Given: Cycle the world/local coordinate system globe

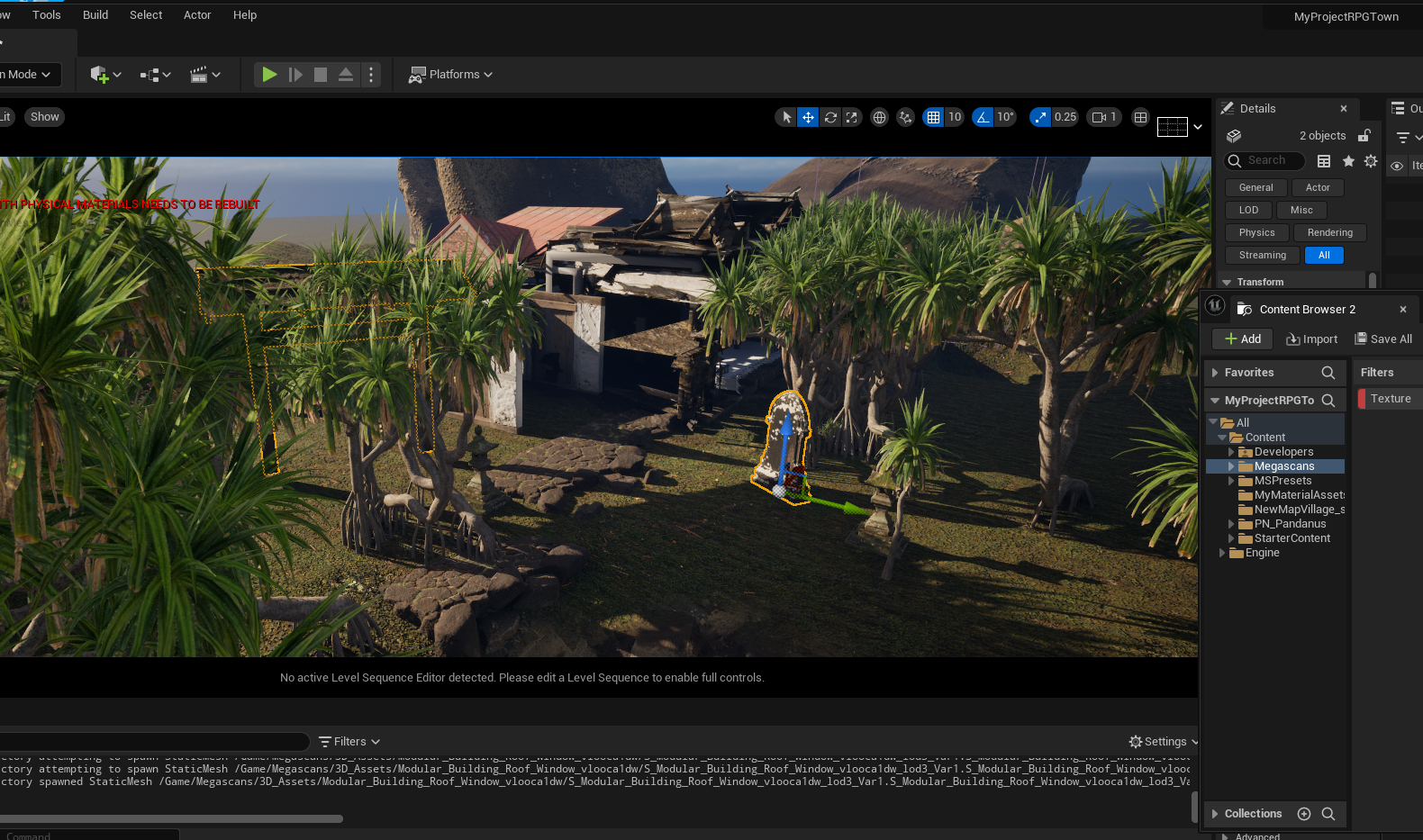Looking at the screenshot, I should (880, 117).
